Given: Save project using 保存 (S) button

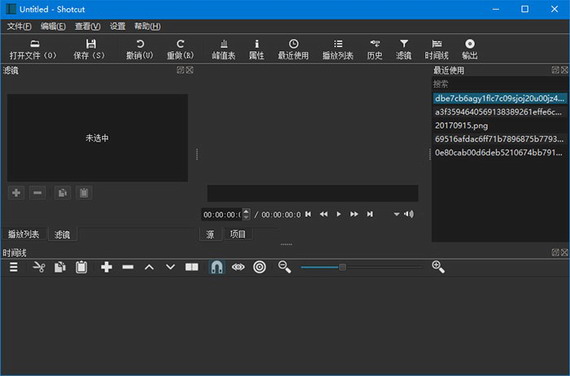Looking at the screenshot, I should [89, 49].
